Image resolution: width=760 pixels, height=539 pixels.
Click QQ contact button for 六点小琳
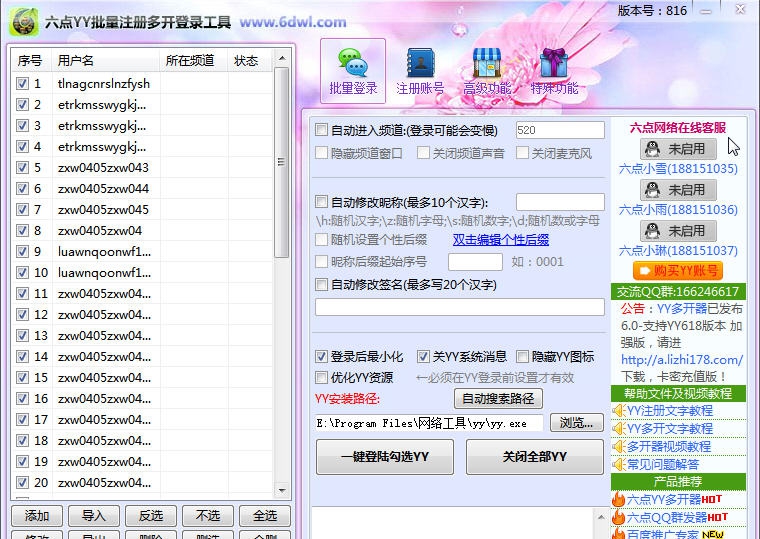678,231
